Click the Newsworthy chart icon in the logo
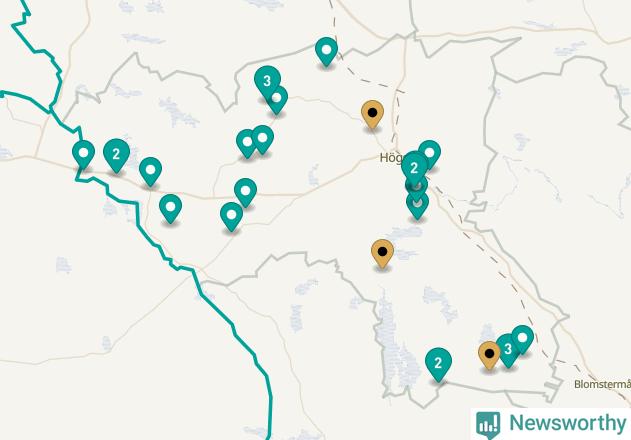This screenshot has width=631, height=440. (488, 425)
